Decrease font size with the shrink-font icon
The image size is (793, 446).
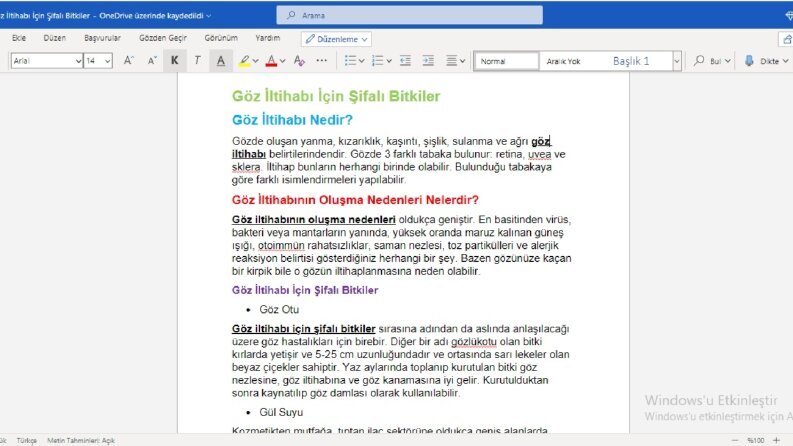[152, 61]
